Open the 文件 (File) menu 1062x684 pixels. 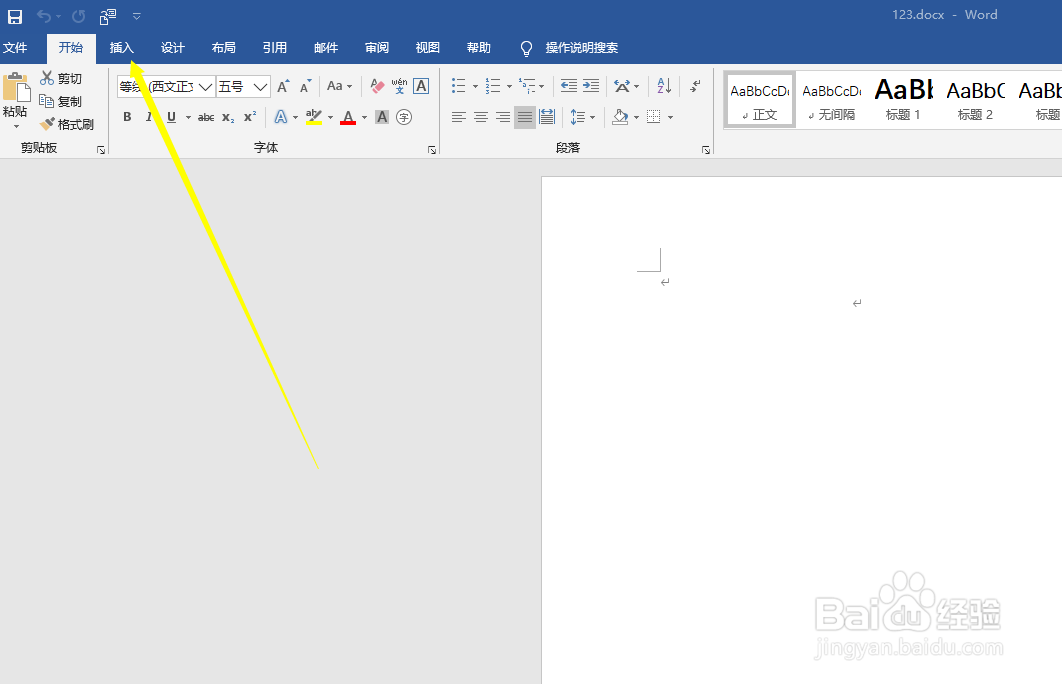15,47
